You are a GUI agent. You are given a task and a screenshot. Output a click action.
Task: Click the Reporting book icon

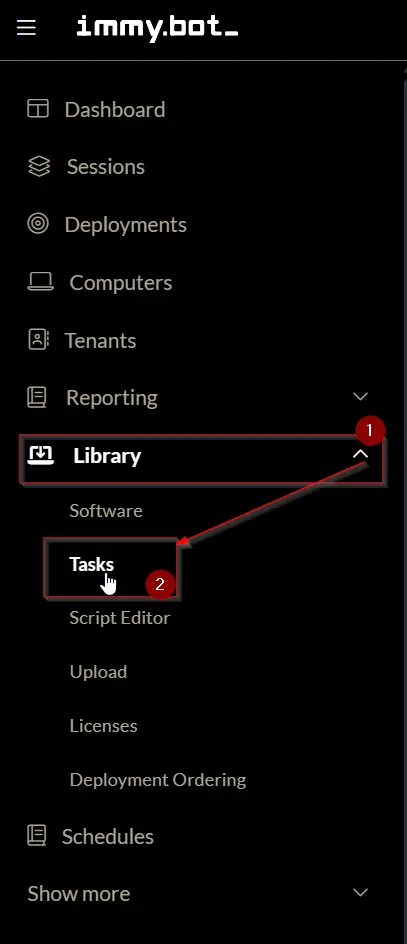pos(37,397)
